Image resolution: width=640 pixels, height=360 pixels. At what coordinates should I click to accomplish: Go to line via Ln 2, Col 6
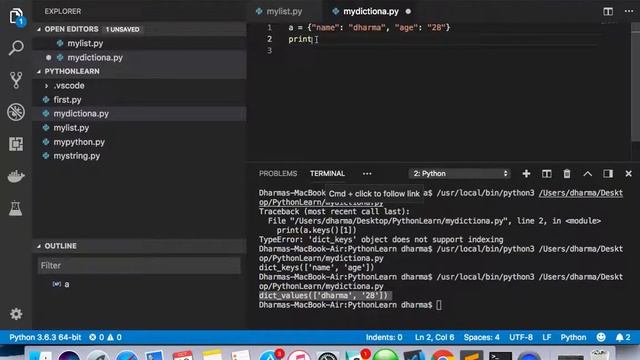coord(434,337)
